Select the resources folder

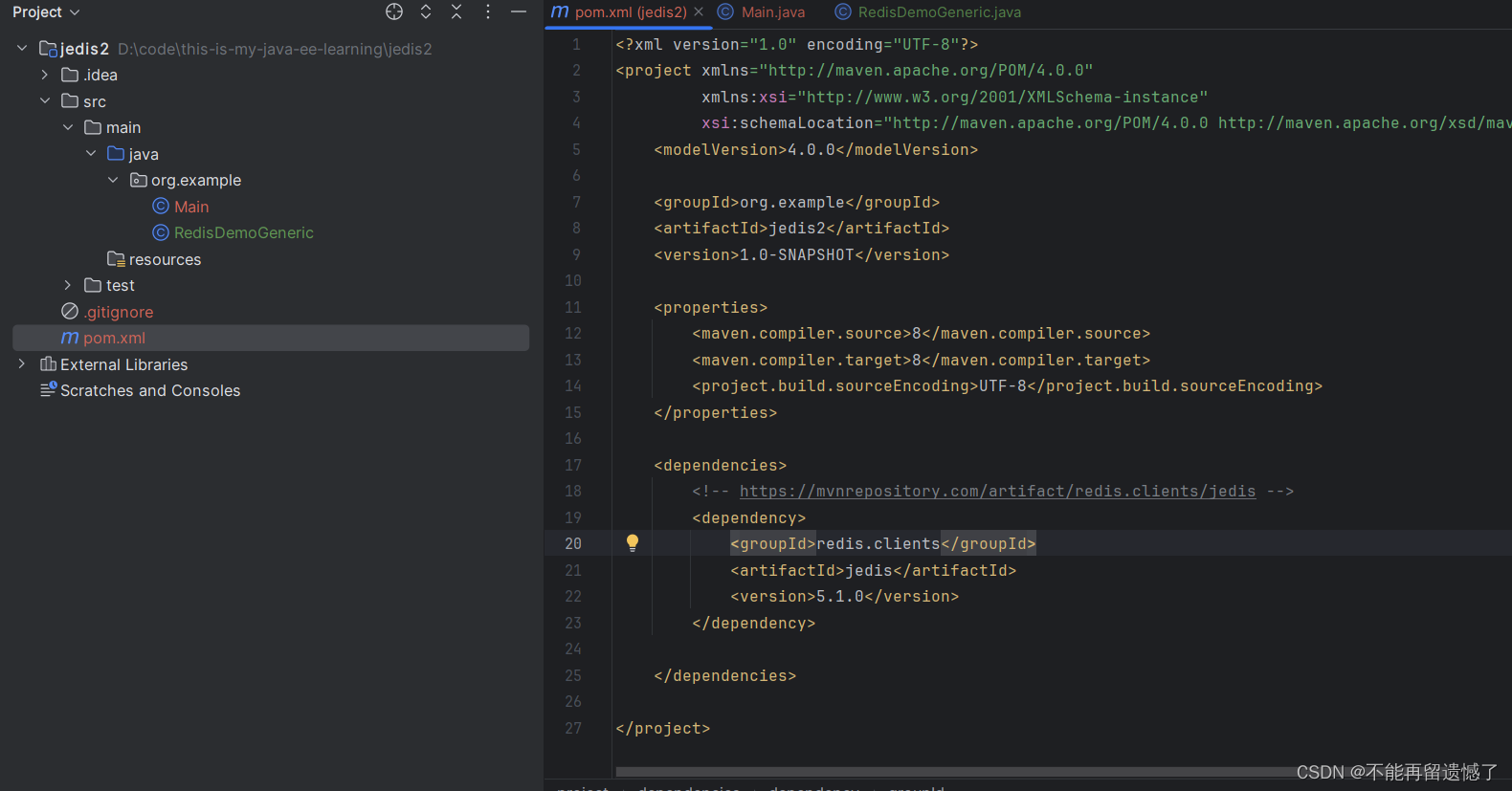click(x=165, y=259)
